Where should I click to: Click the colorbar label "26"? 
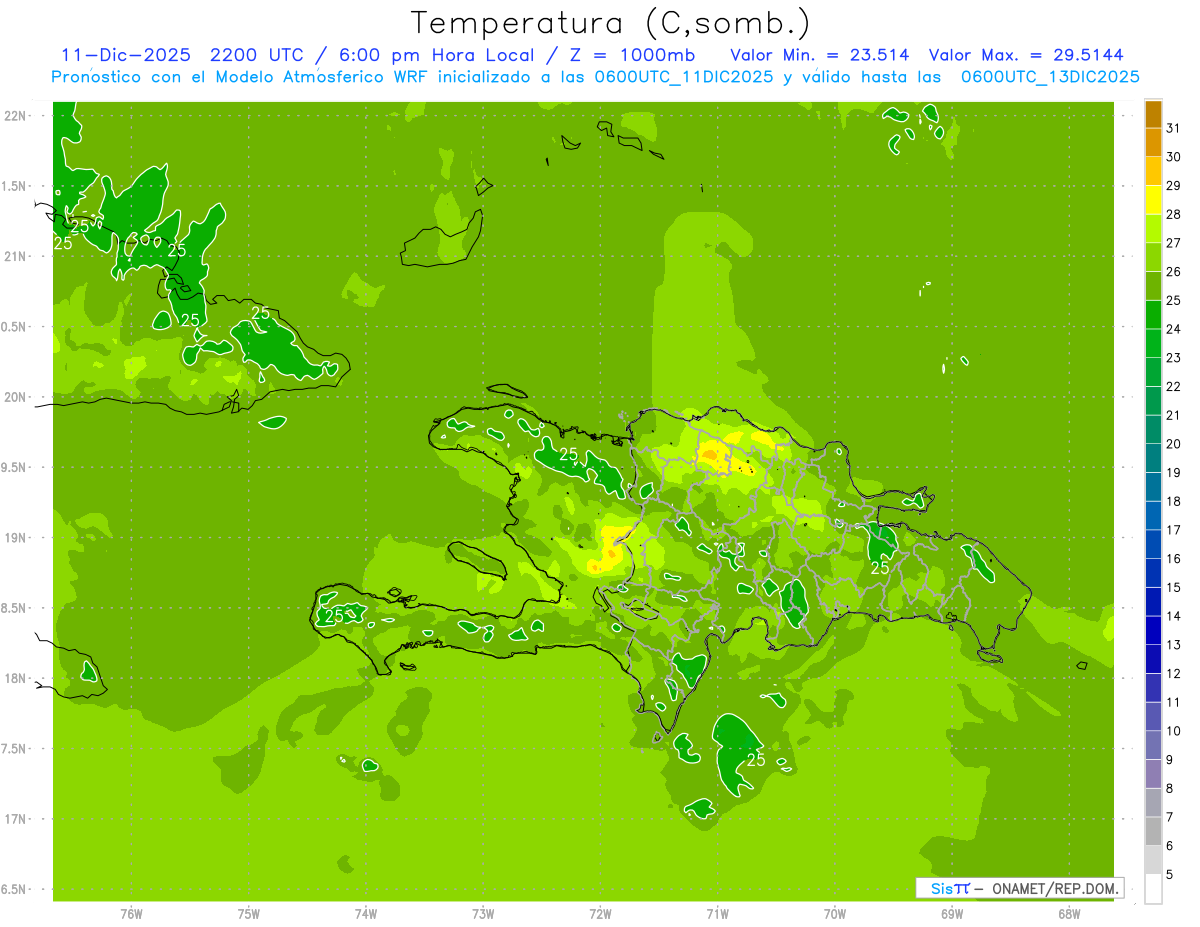(x=1173, y=271)
